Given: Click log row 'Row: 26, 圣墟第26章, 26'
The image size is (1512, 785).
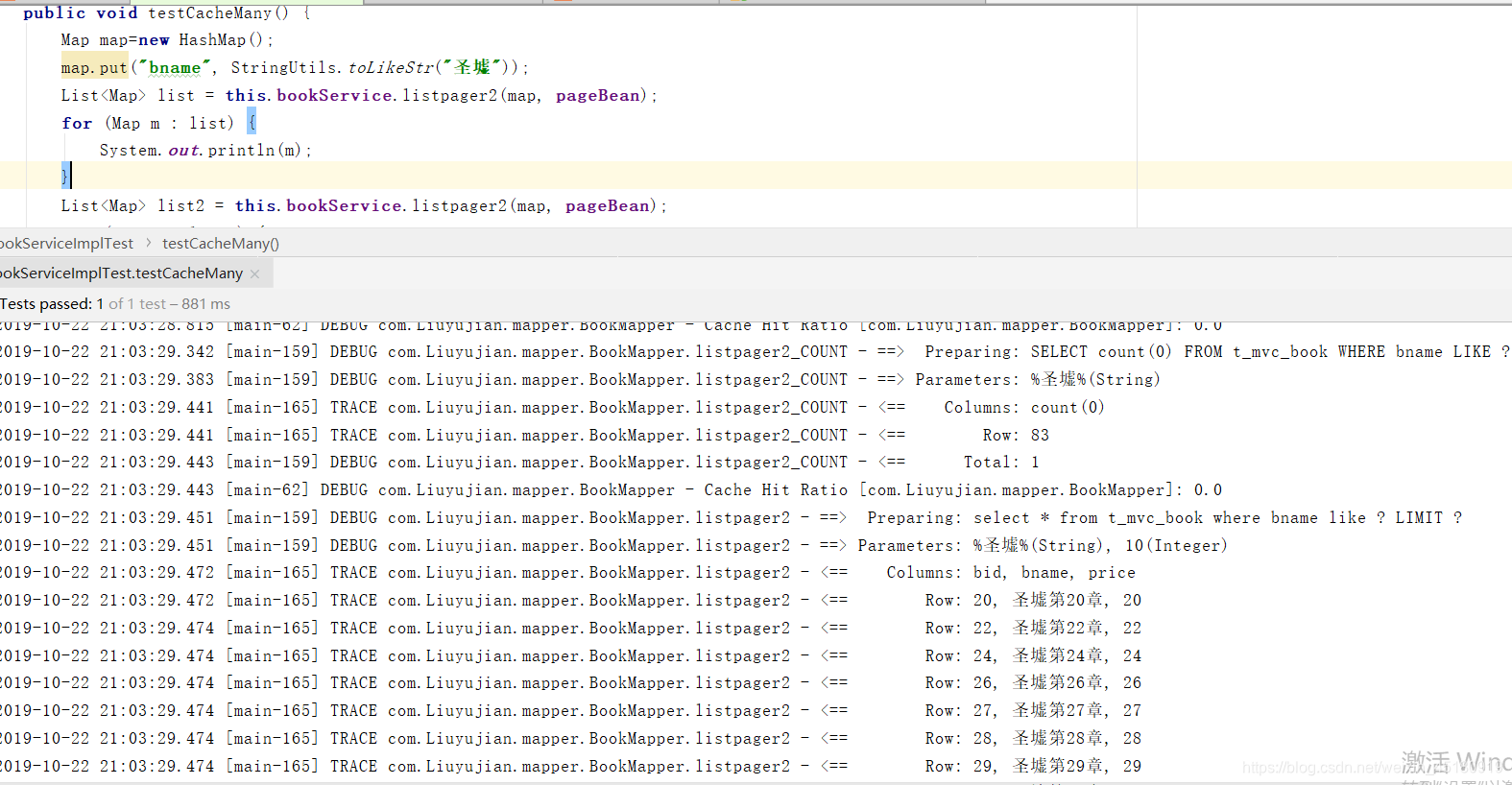Looking at the screenshot, I should tap(571, 683).
